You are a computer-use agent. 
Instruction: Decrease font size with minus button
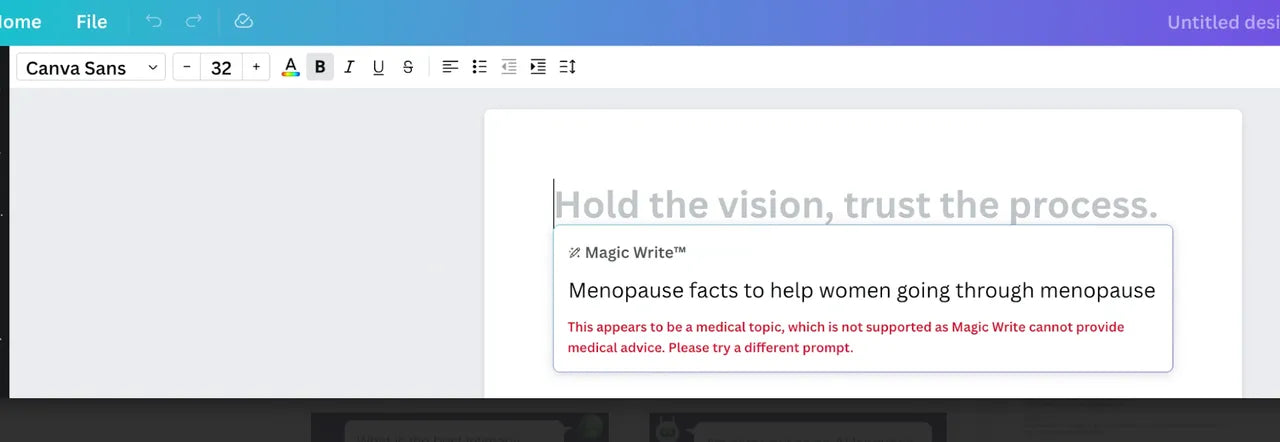(187, 67)
